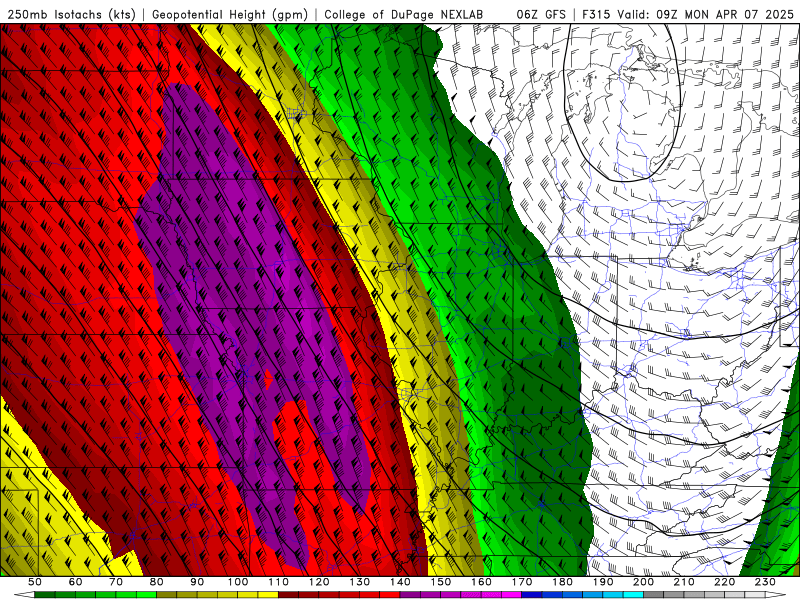Click the 120 knot colorbar label
The image size is (800, 600).
pyautogui.click(x=319, y=582)
